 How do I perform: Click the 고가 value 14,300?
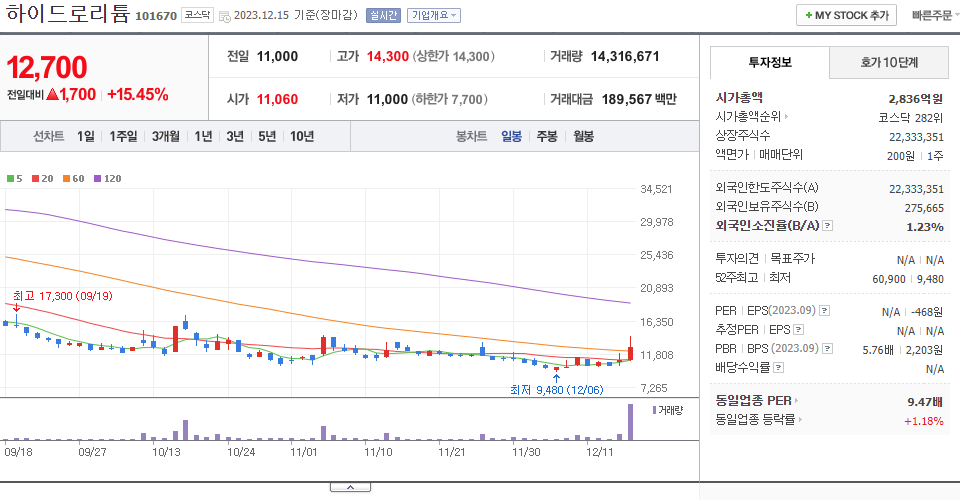pos(388,56)
